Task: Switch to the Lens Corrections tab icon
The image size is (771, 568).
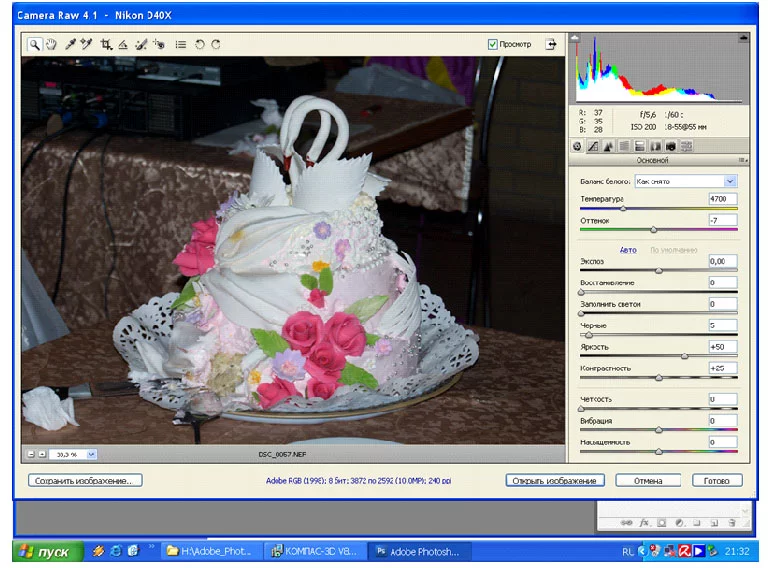Action: (x=655, y=146)
